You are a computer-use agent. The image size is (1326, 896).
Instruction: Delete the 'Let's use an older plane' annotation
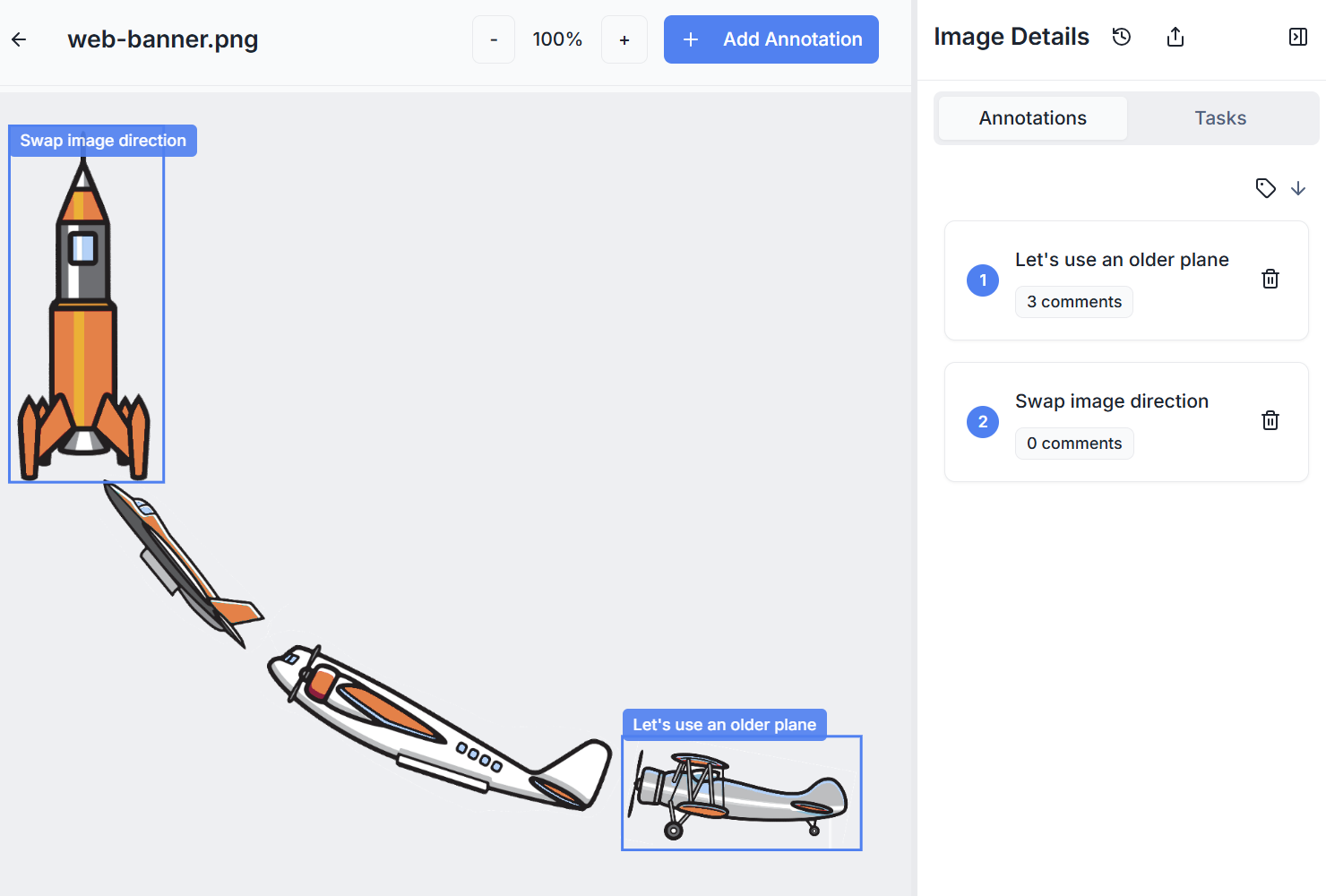1270,279
